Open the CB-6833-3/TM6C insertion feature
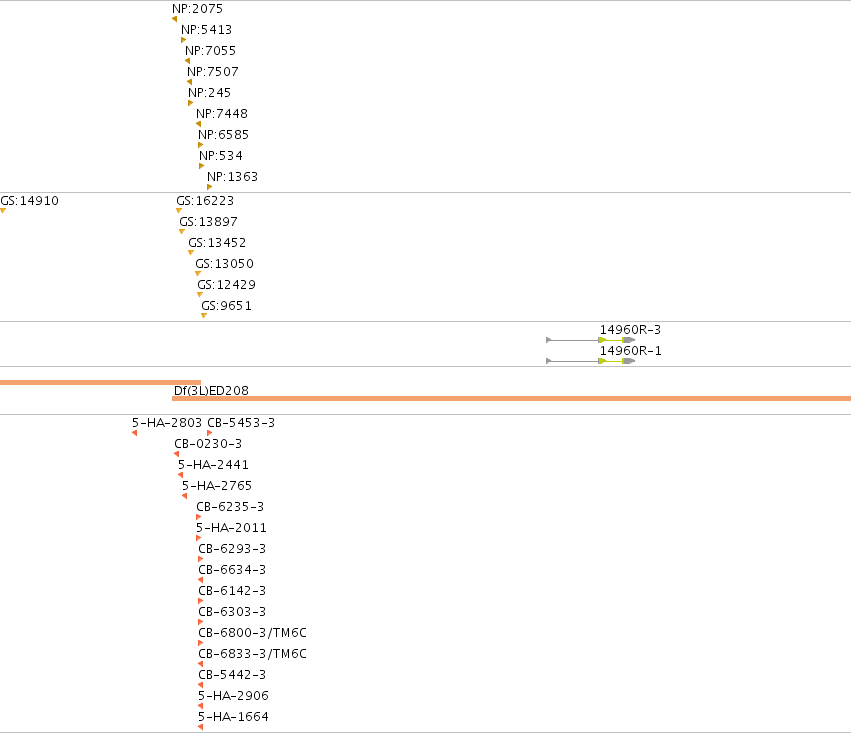 (x=252, y=654)
